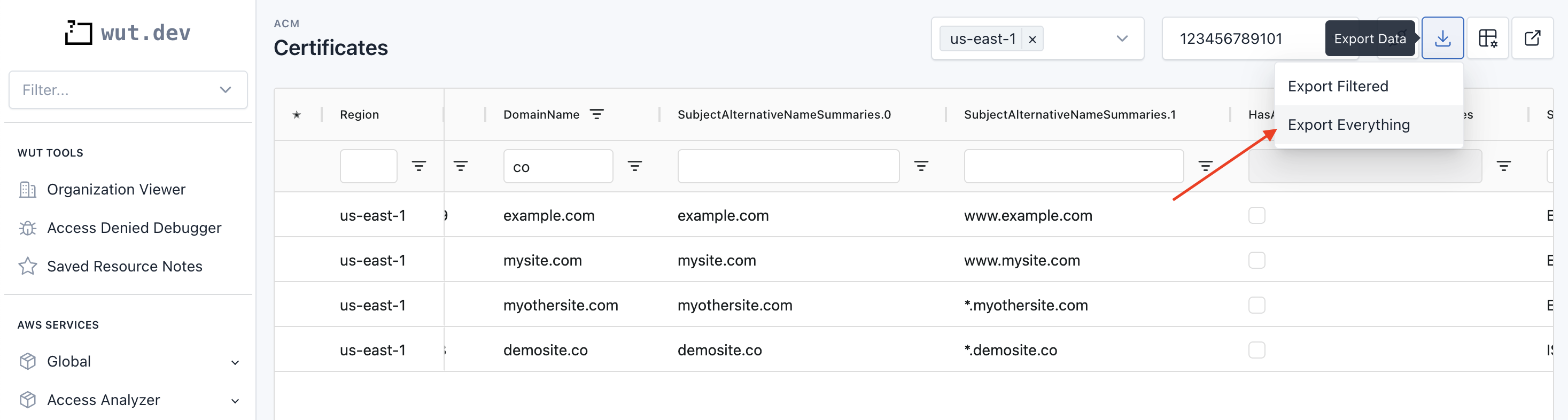Image resolution: width=1568 pixels, height=420 pixels.
Task: Click the Global service cube icon
Action: [27, 362]
